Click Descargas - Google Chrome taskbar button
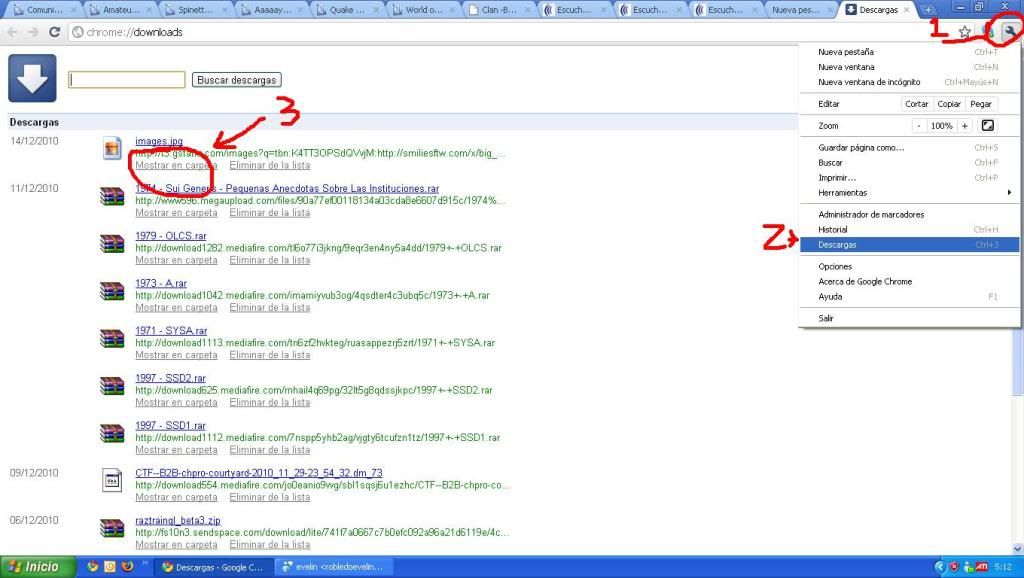 (x=212, y=567)
